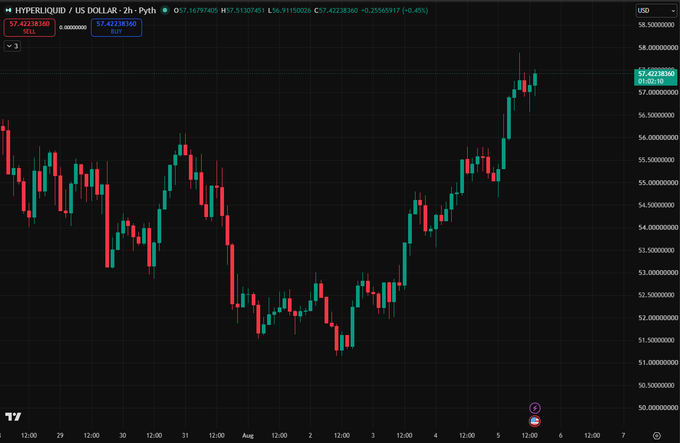Click the 52.00000000 price axis label

click(658, 318)
